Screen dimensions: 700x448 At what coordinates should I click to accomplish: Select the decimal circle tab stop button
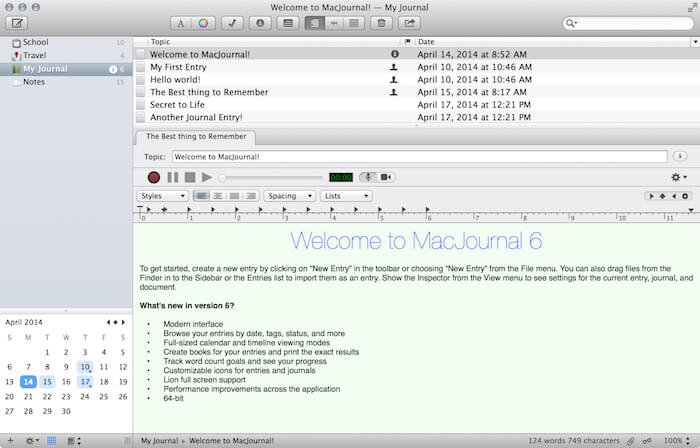(x=685, y=196)
